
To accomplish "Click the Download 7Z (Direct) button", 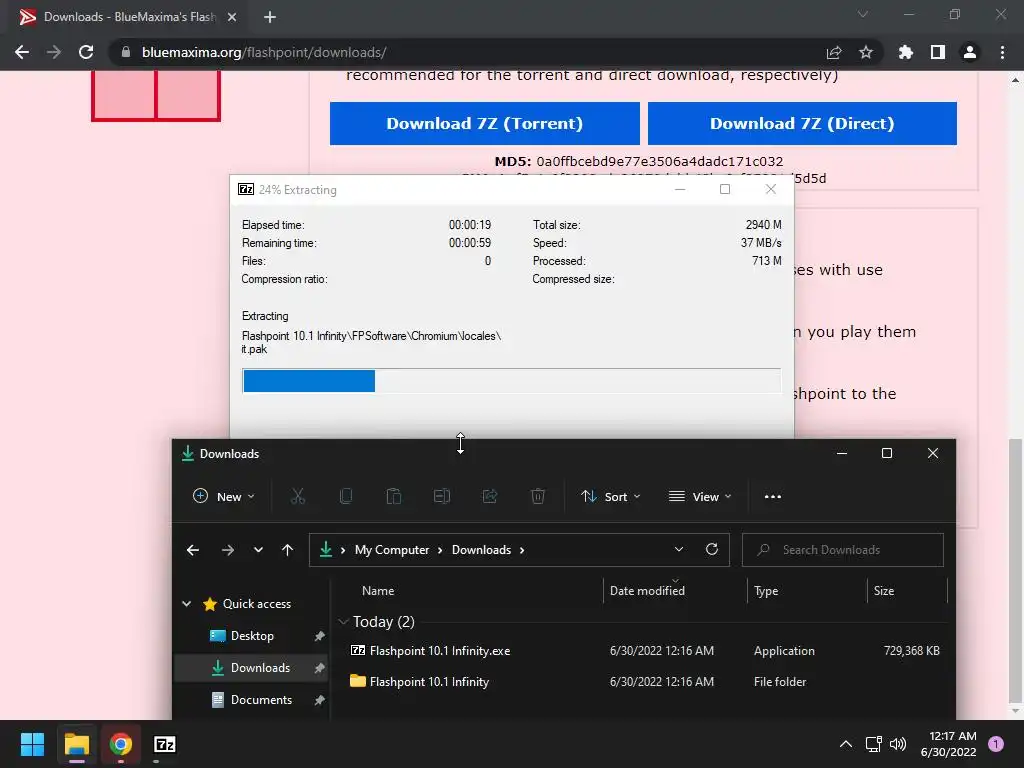I will [x=802, y=123].
